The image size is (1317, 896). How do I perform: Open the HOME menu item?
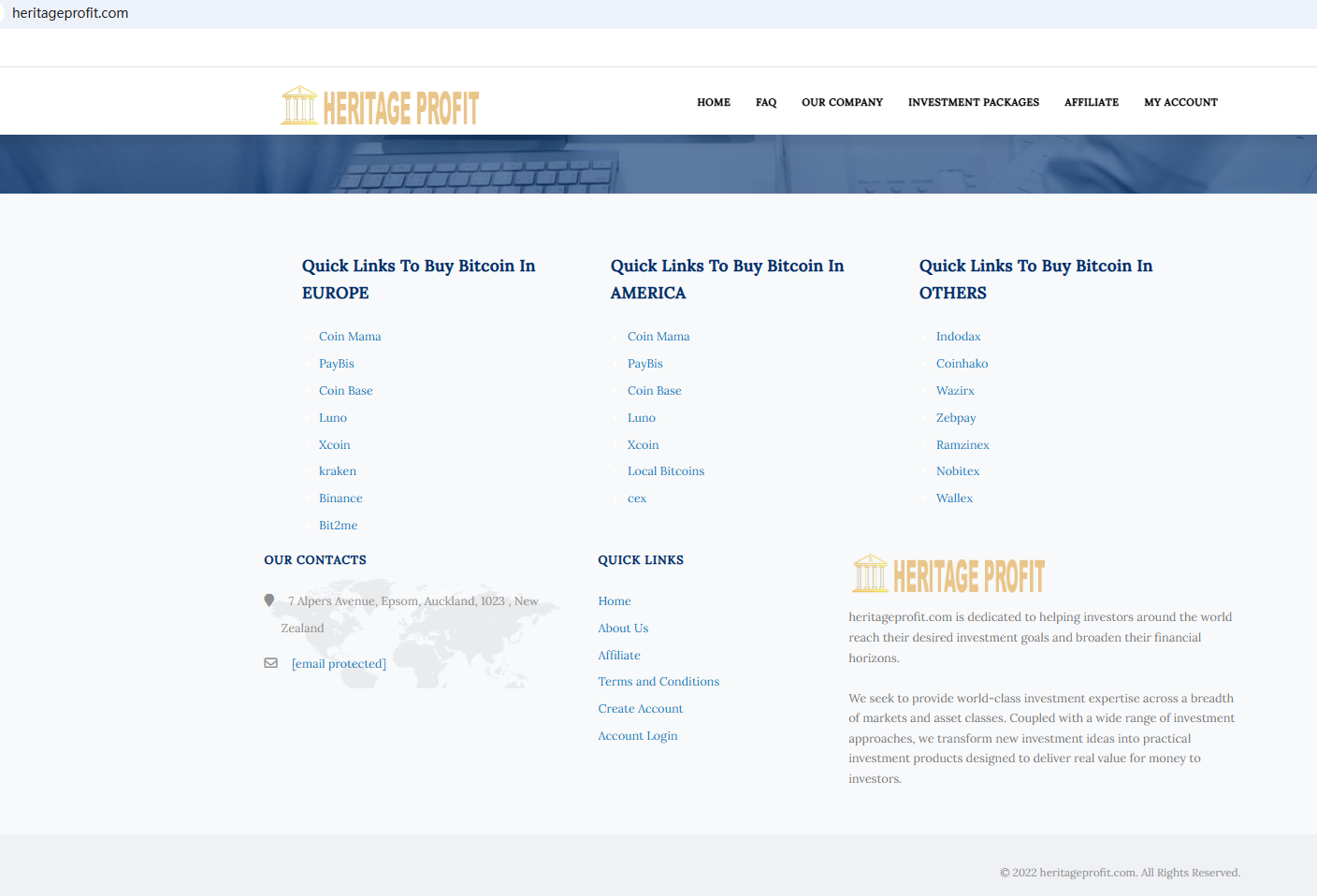pyautogui.click(x=713, y=102)
